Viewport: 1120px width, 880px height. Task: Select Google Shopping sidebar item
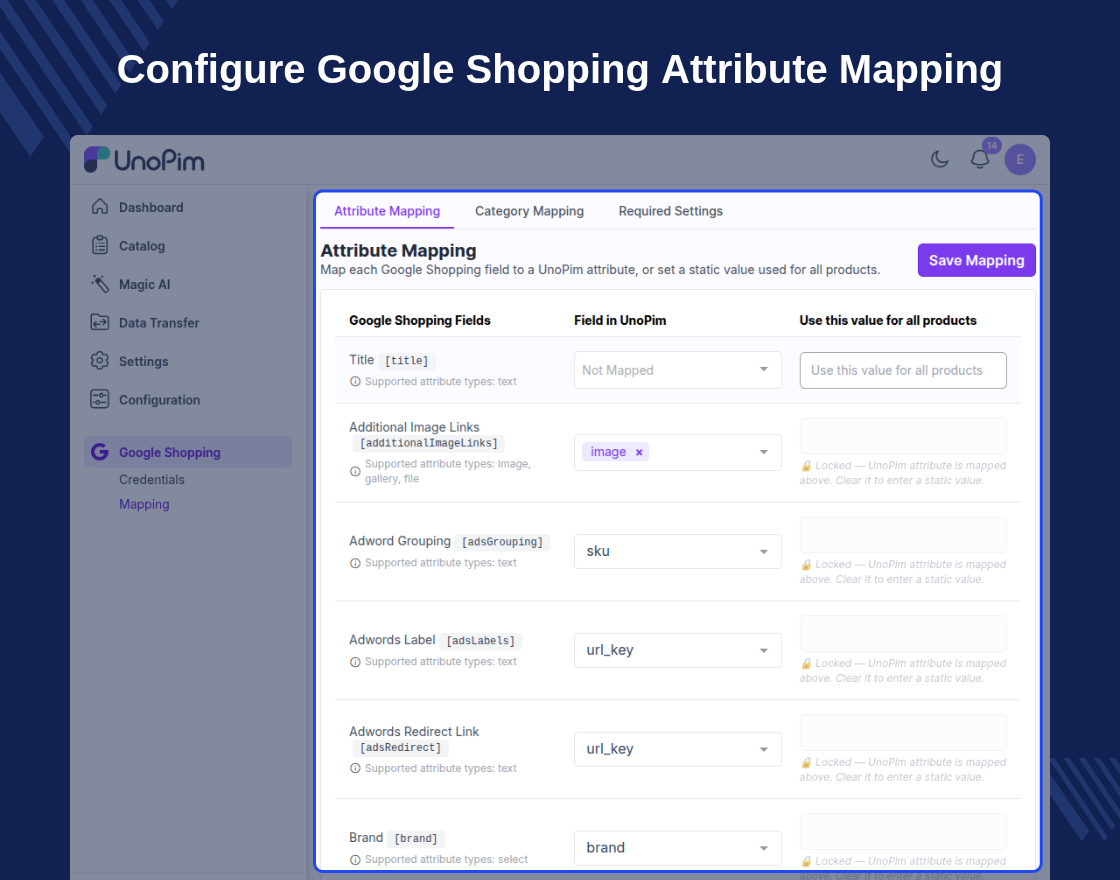pos(188,452)
